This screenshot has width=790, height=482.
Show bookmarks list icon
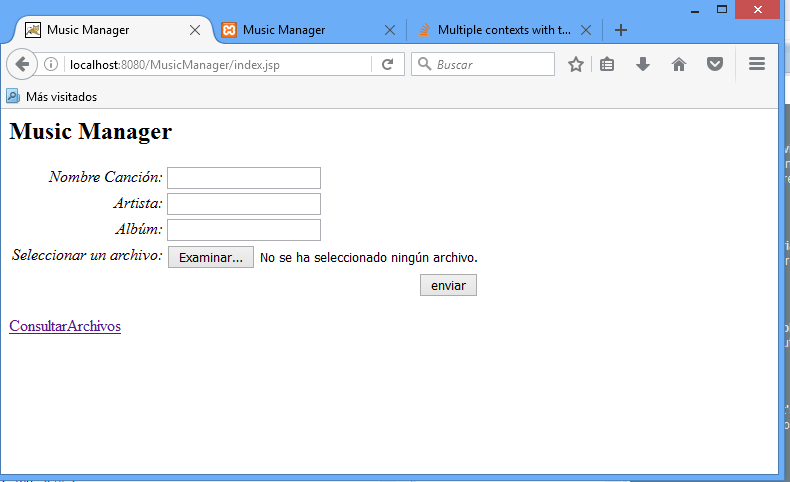point(607,65)
